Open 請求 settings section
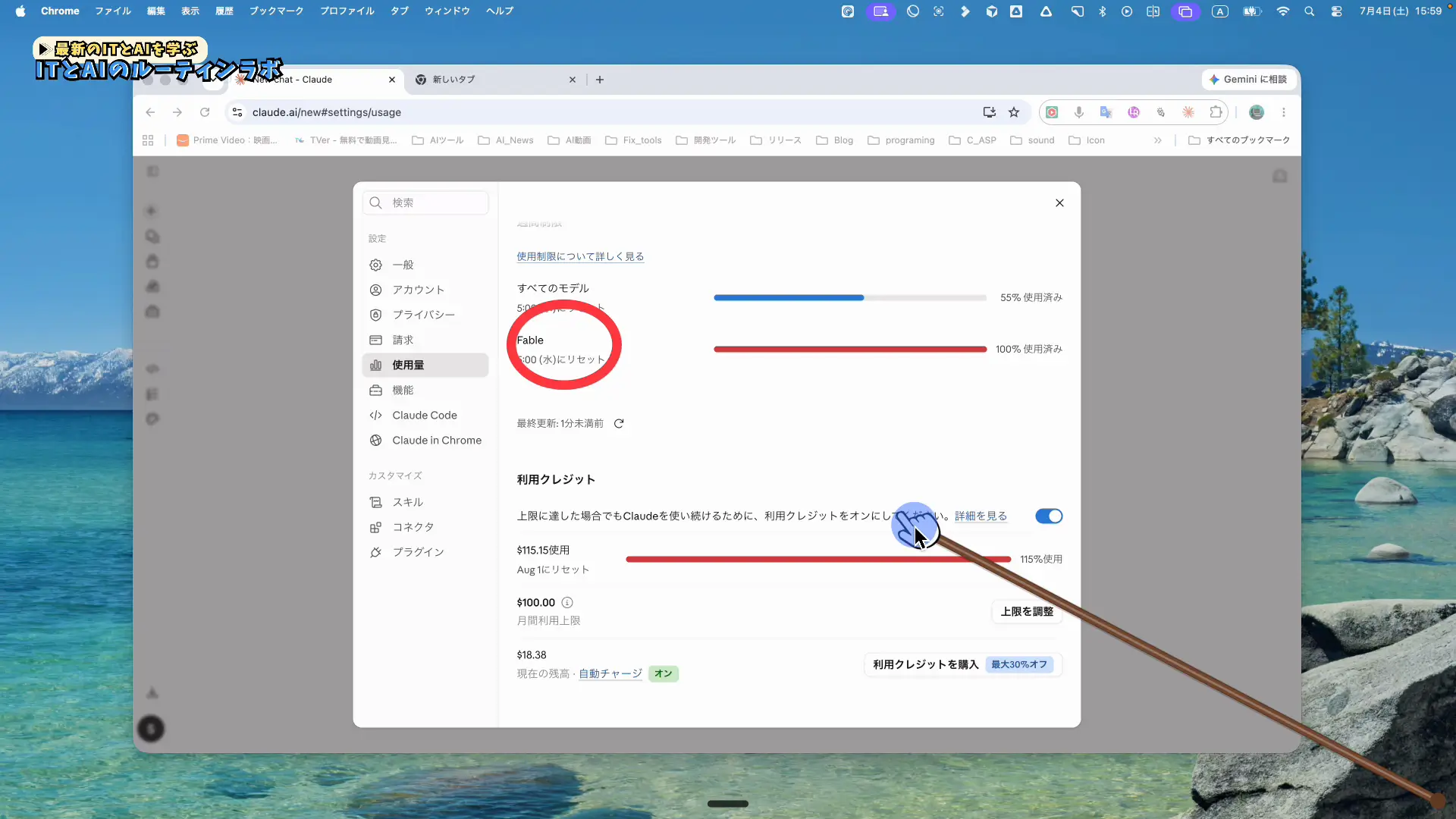 point(425,340)
